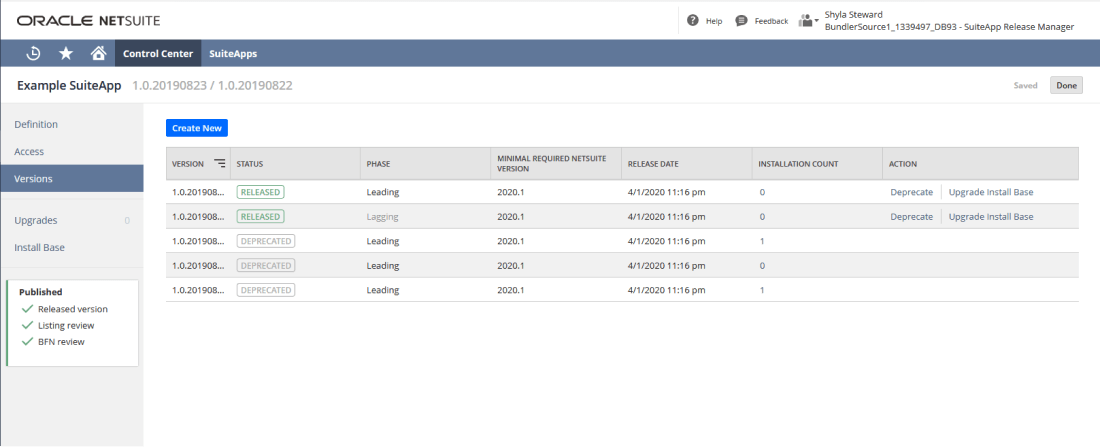1100x447 pixels.
Task: Click the Feedback speech bubble icon
Action: coord(741,21)
